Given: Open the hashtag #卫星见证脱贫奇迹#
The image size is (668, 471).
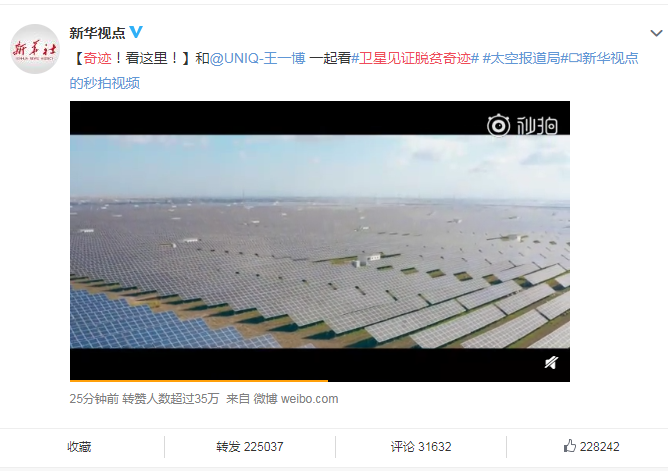Looking at the screenshot, I should [415, 58].
